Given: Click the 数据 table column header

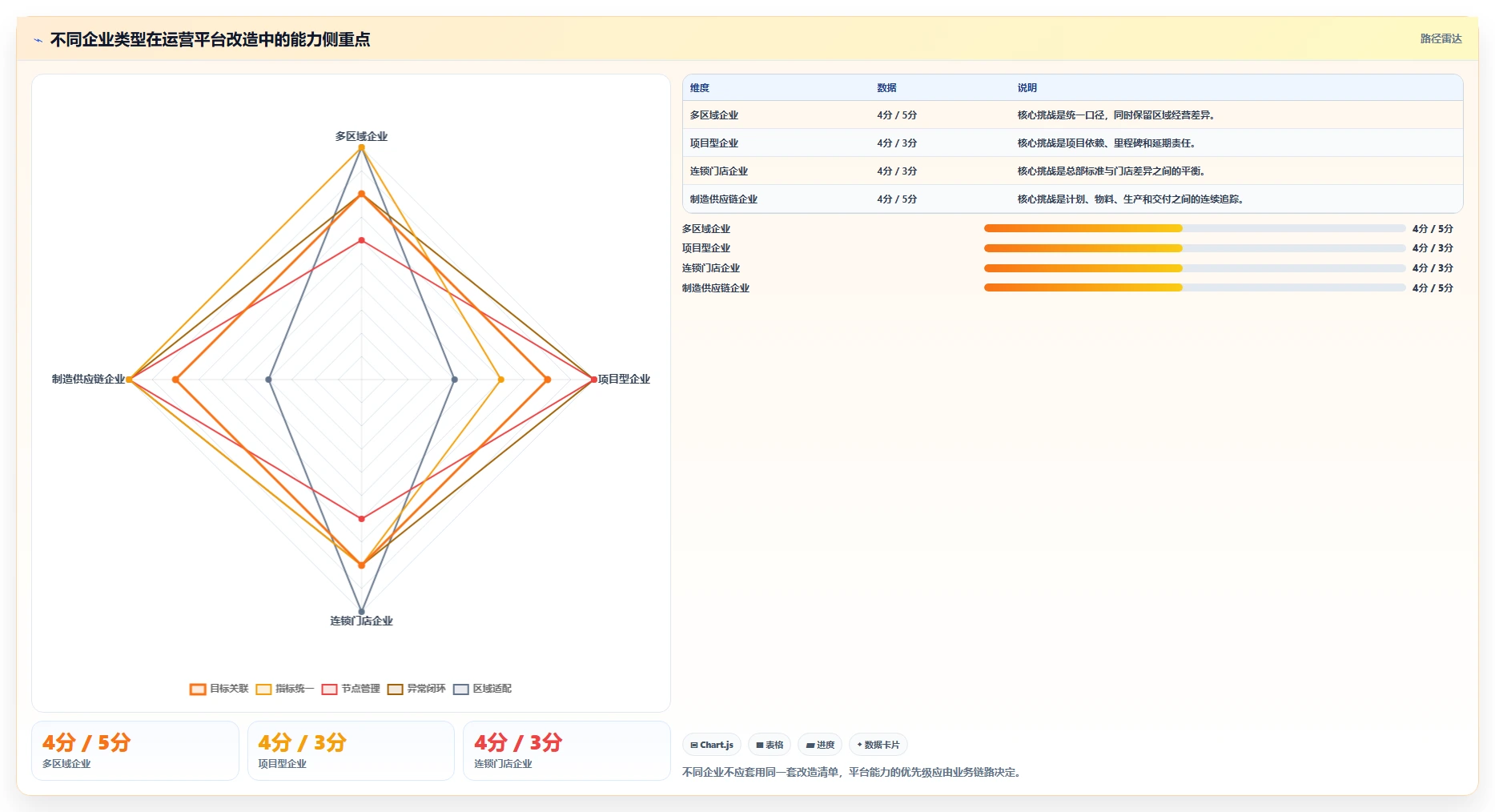Looking at the screenshot, I should coord(886,88).
